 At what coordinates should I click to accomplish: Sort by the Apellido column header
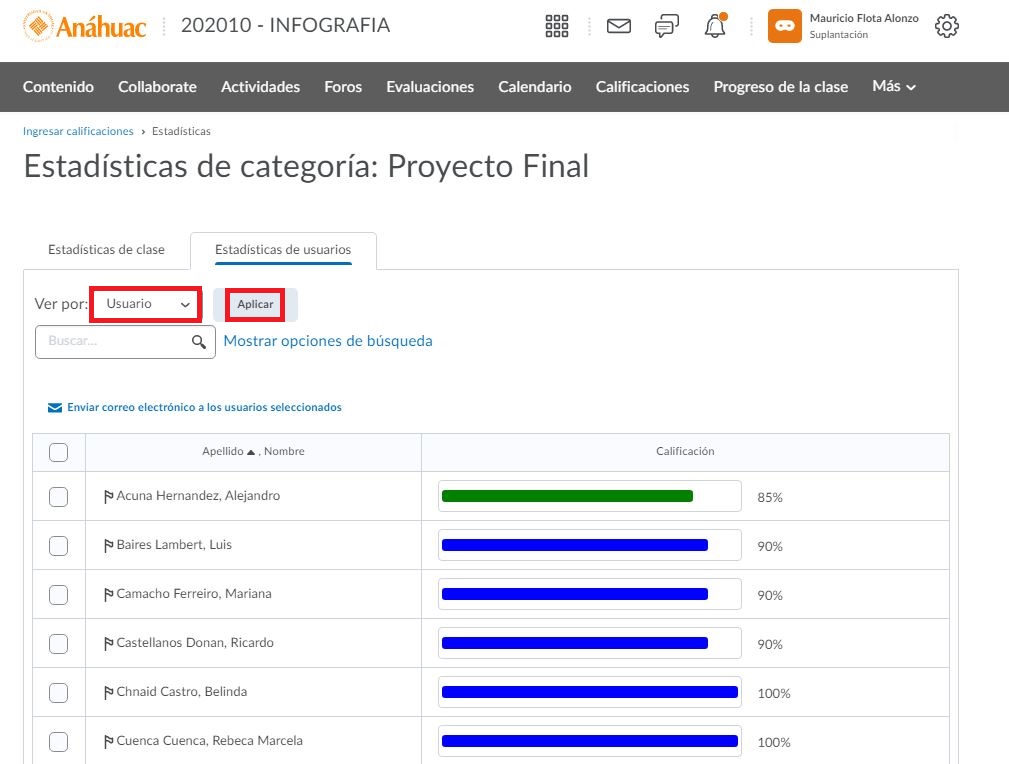pos(222,452)
